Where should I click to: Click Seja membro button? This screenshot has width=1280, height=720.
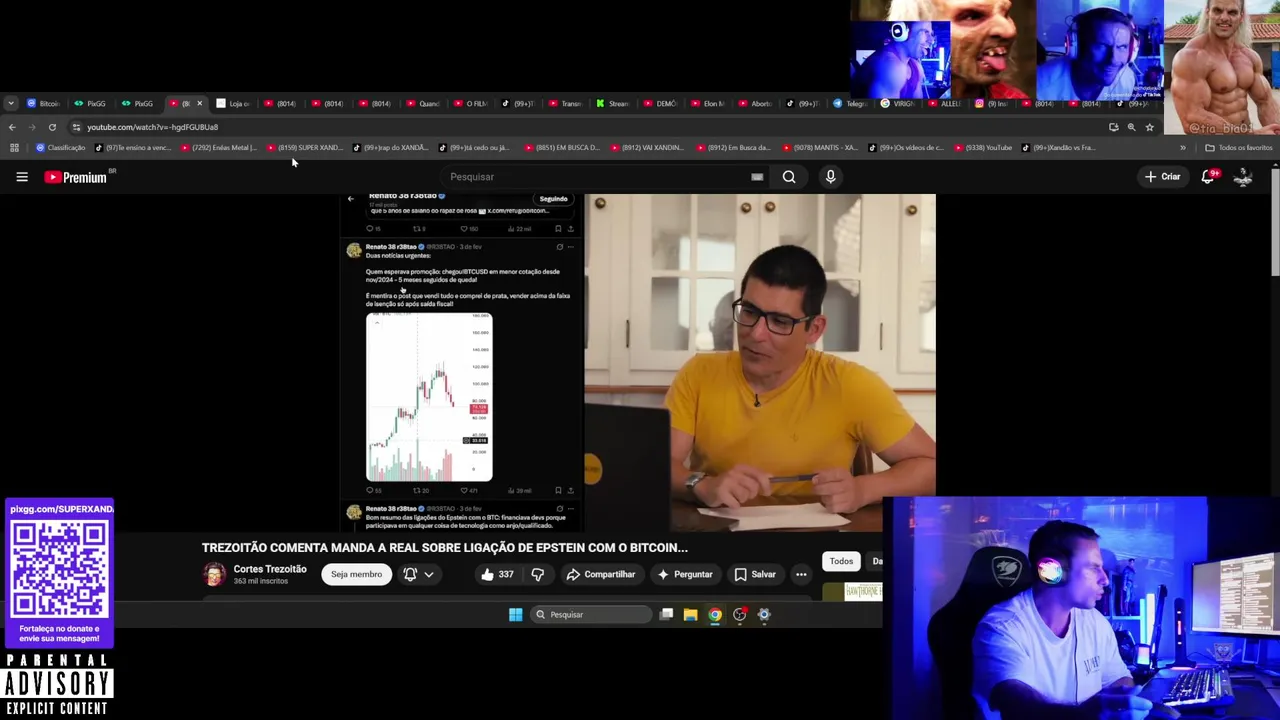[356, 574]
